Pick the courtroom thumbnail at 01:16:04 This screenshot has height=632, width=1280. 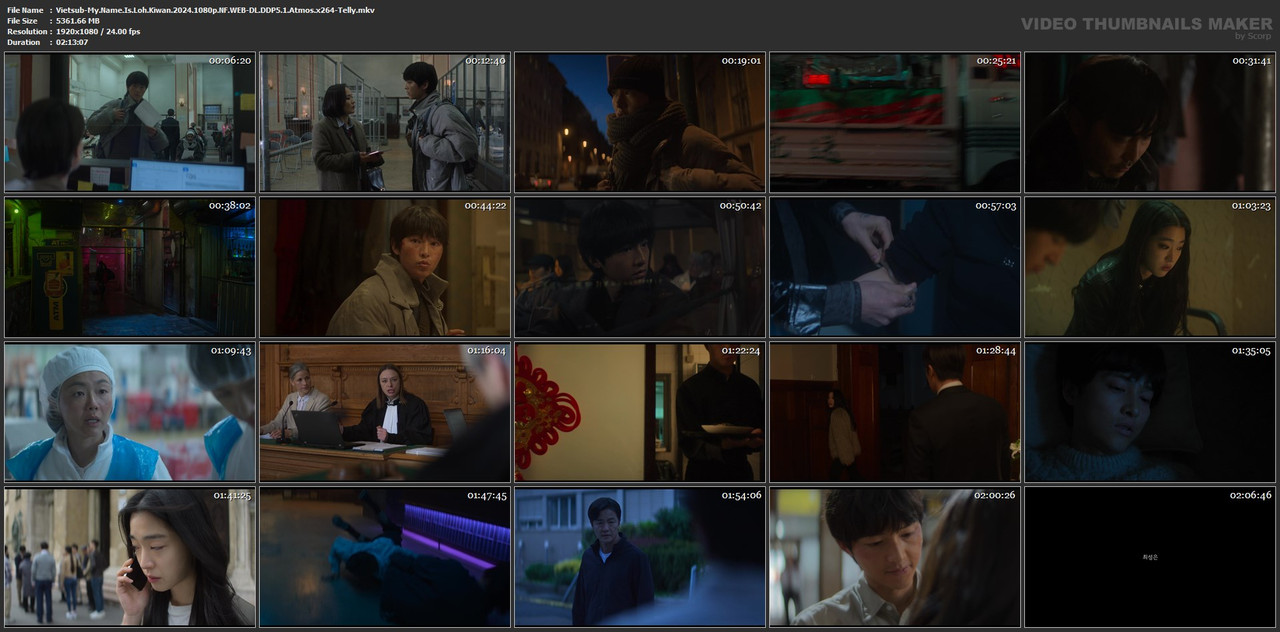tap(385, 412)
